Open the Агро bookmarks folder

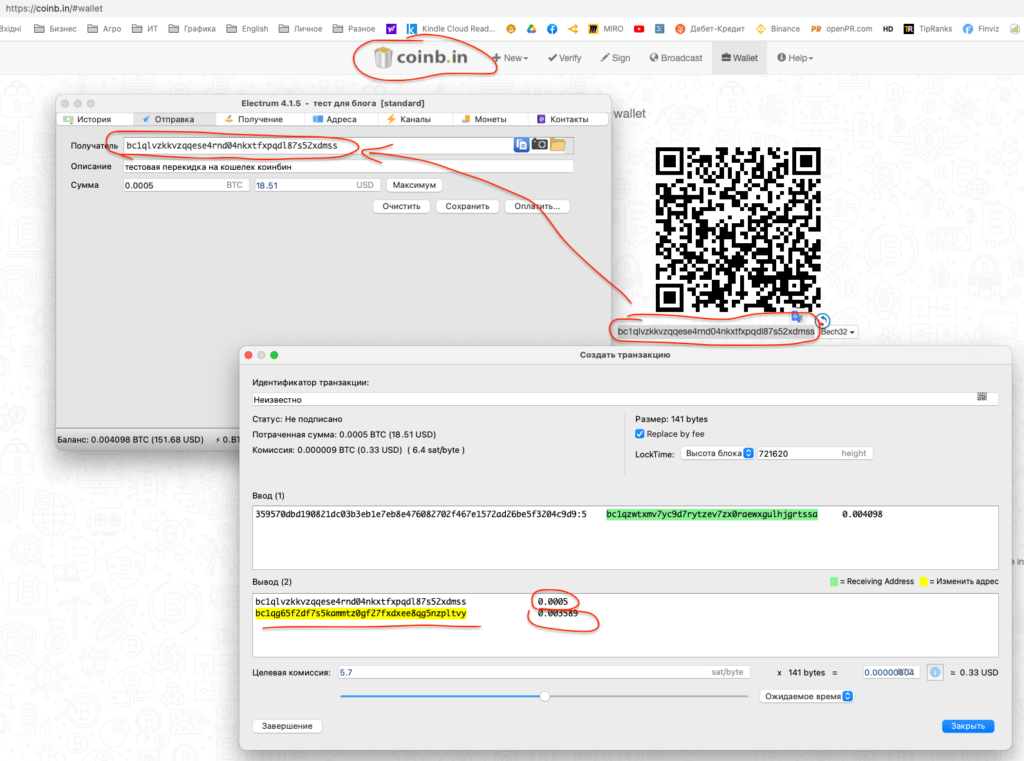[104, 29]
